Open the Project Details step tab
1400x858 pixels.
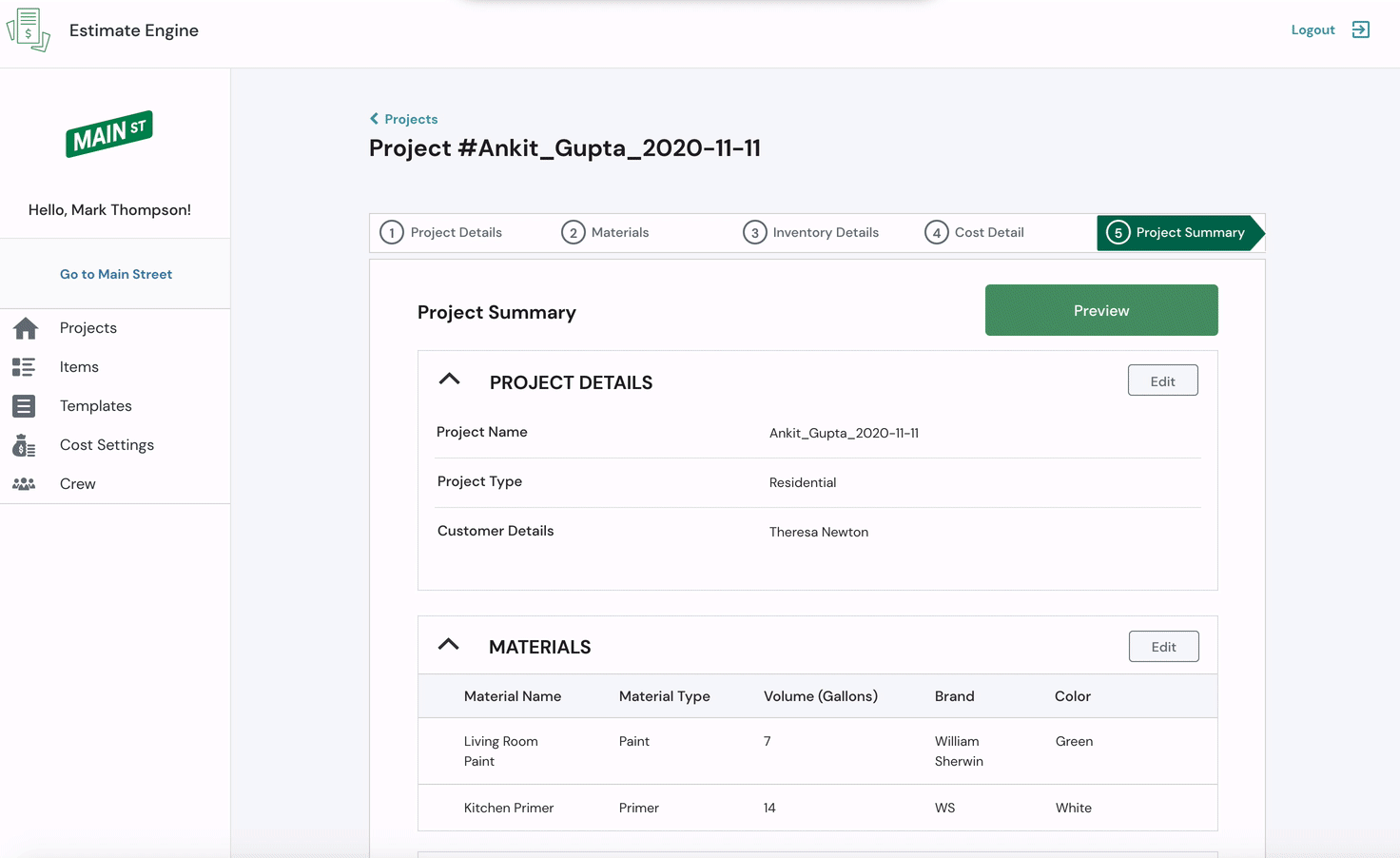pos(441,232)
